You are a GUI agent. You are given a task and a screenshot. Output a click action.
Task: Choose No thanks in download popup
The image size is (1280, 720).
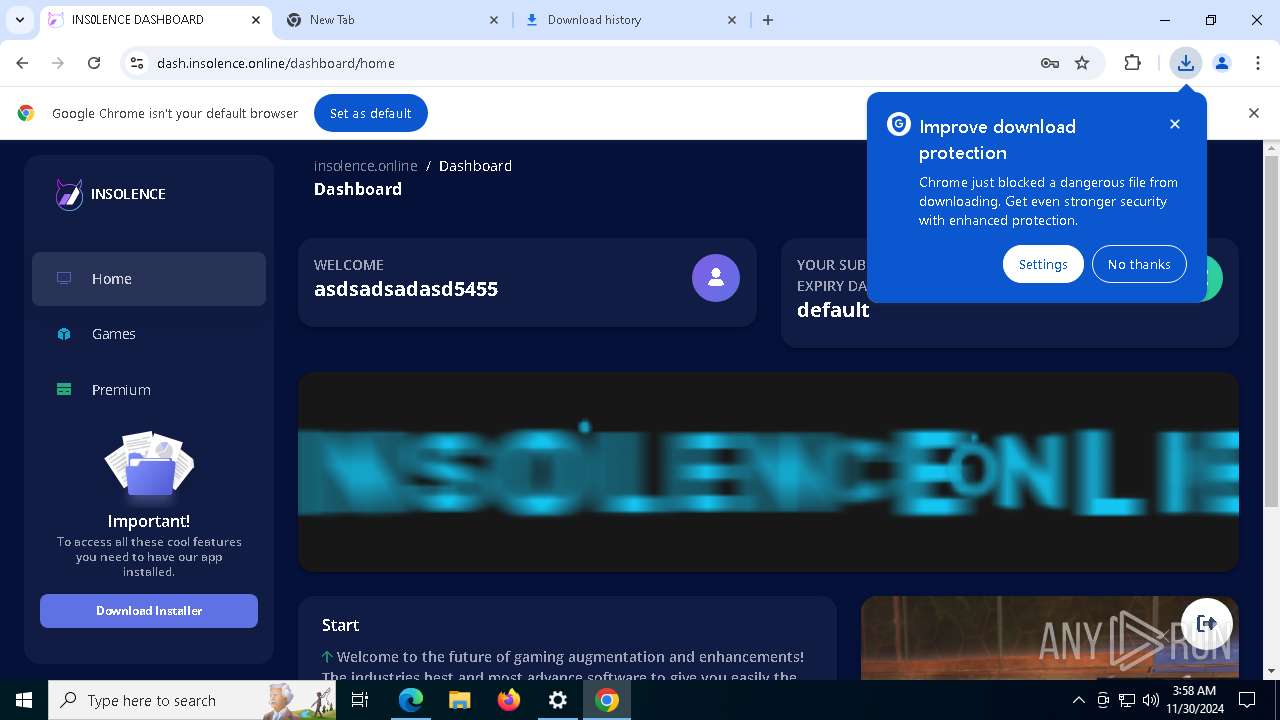coord(1139,264)
